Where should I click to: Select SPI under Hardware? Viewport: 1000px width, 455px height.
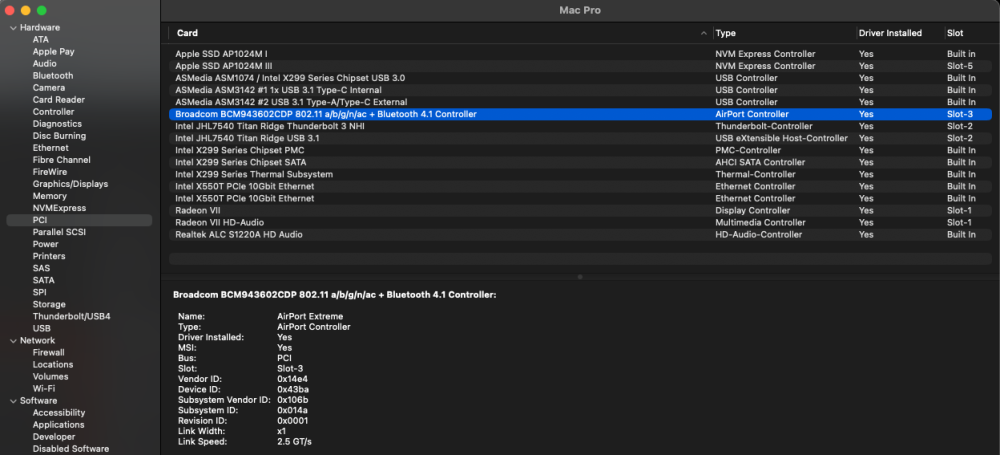point(40,292)
